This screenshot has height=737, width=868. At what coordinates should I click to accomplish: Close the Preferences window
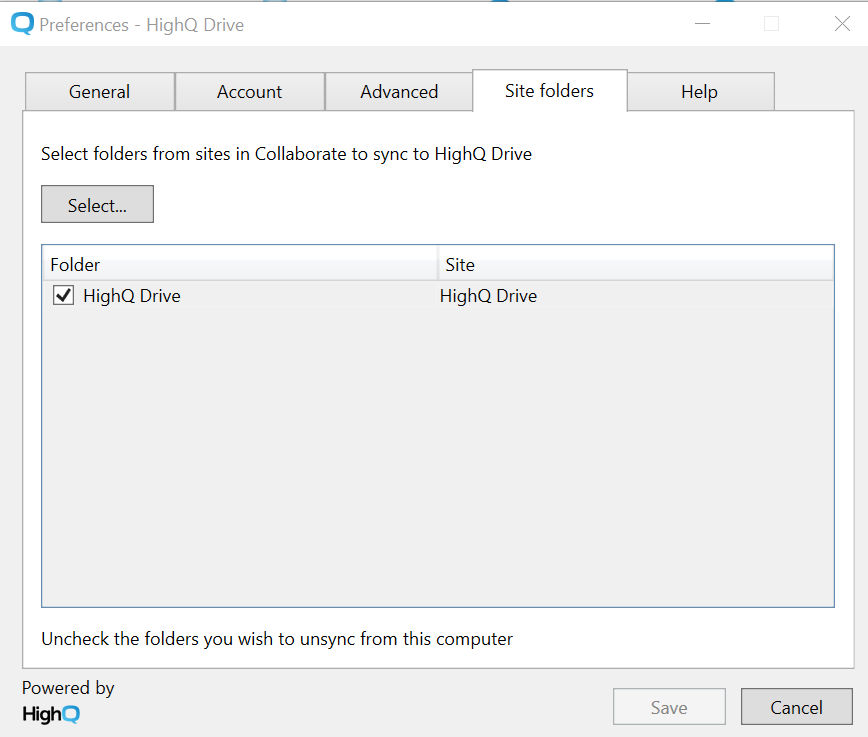point(843,24)
